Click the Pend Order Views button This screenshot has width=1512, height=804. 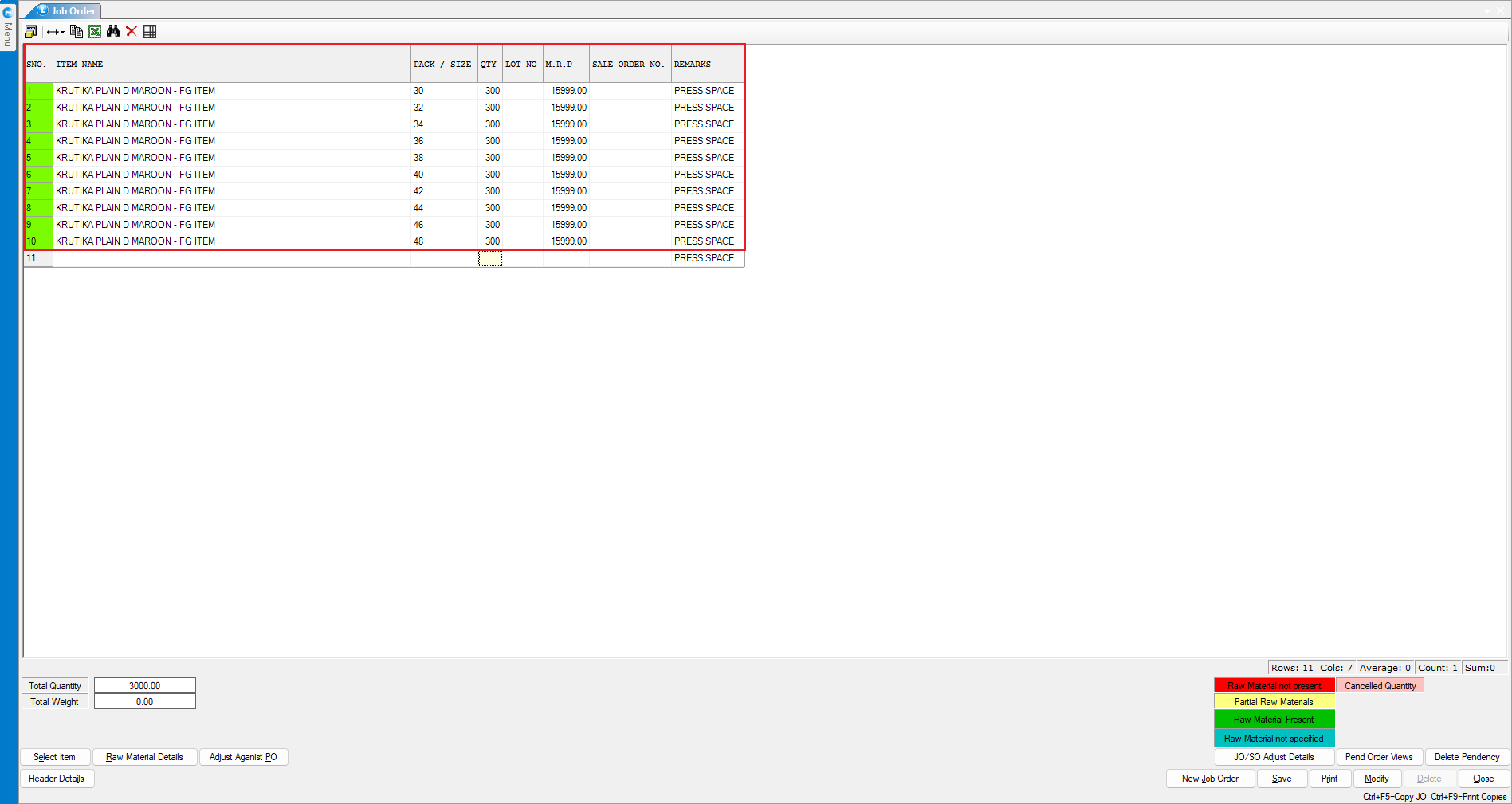1379,757
